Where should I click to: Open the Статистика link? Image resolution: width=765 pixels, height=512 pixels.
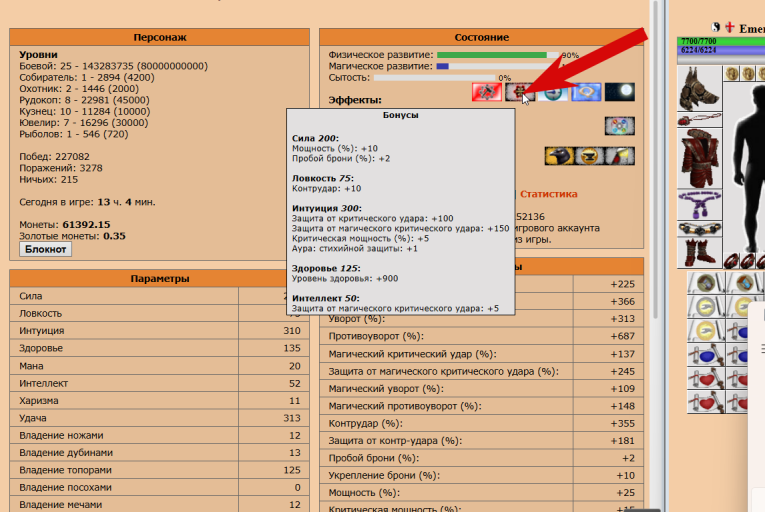click(x=548, y=194)
